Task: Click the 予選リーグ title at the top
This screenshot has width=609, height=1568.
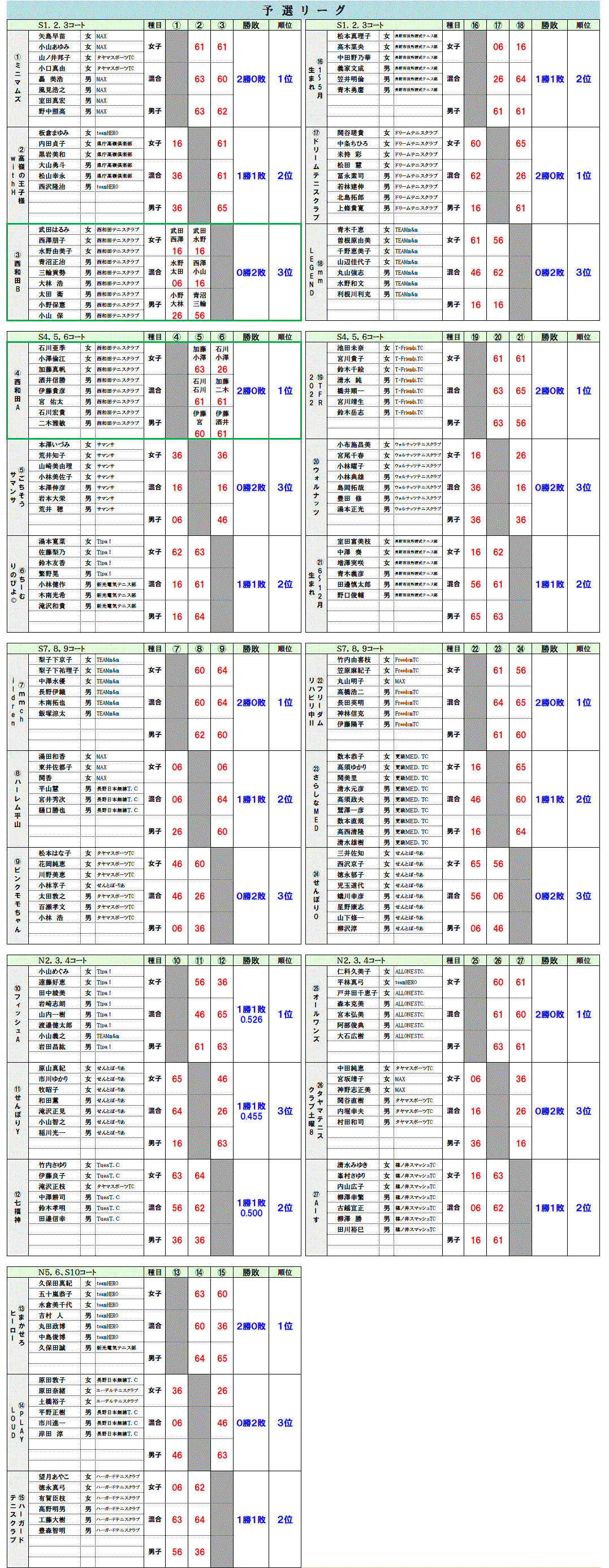Action: [304, 10]
